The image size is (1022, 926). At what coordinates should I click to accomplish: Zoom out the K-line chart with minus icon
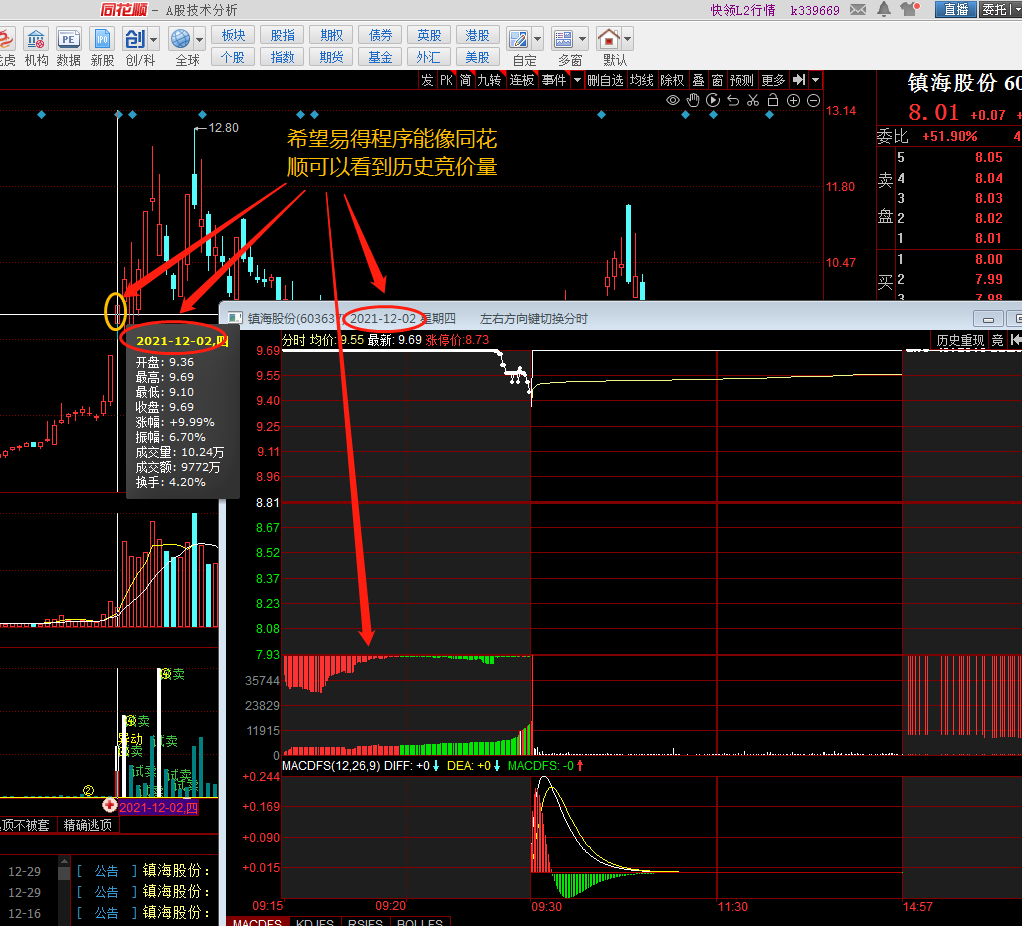813,100
